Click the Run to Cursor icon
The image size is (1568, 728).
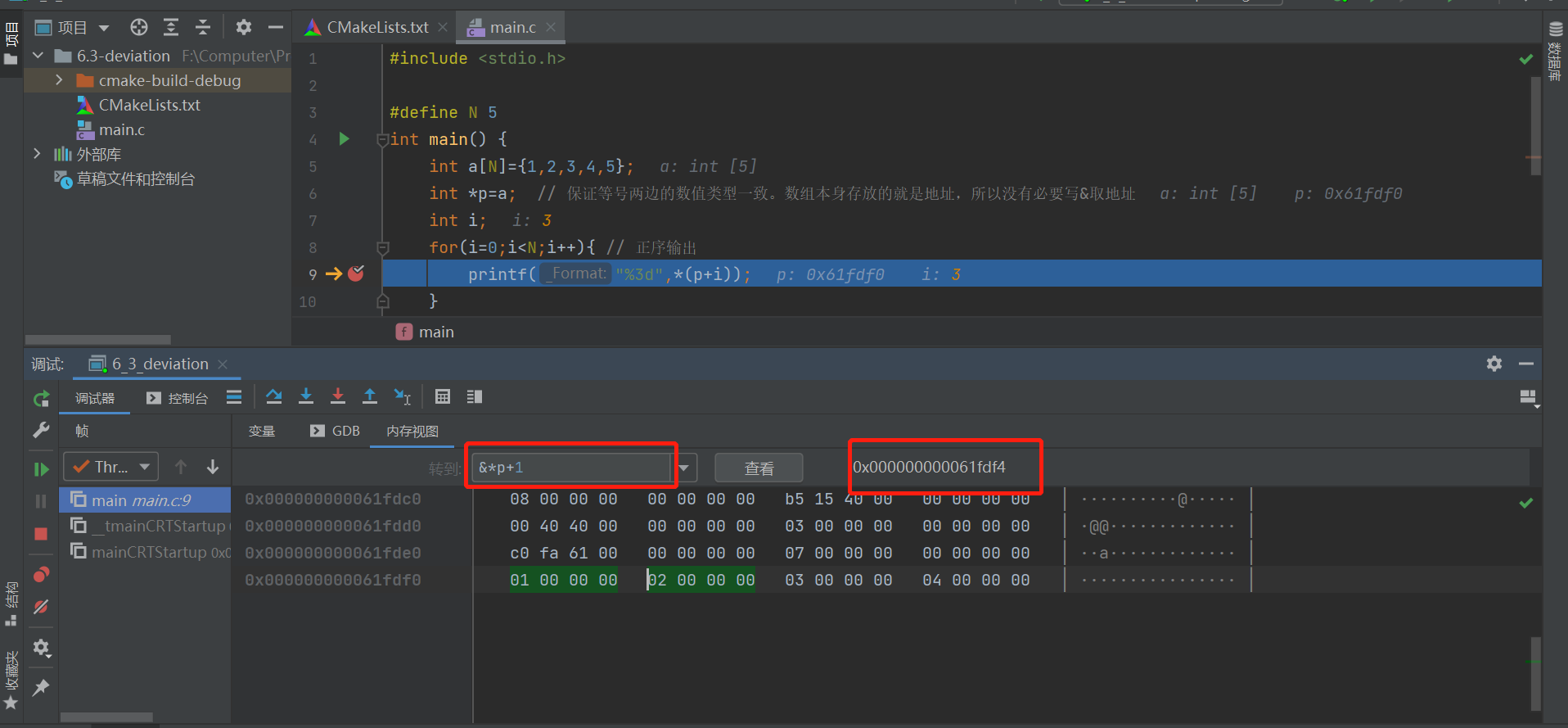403,397
